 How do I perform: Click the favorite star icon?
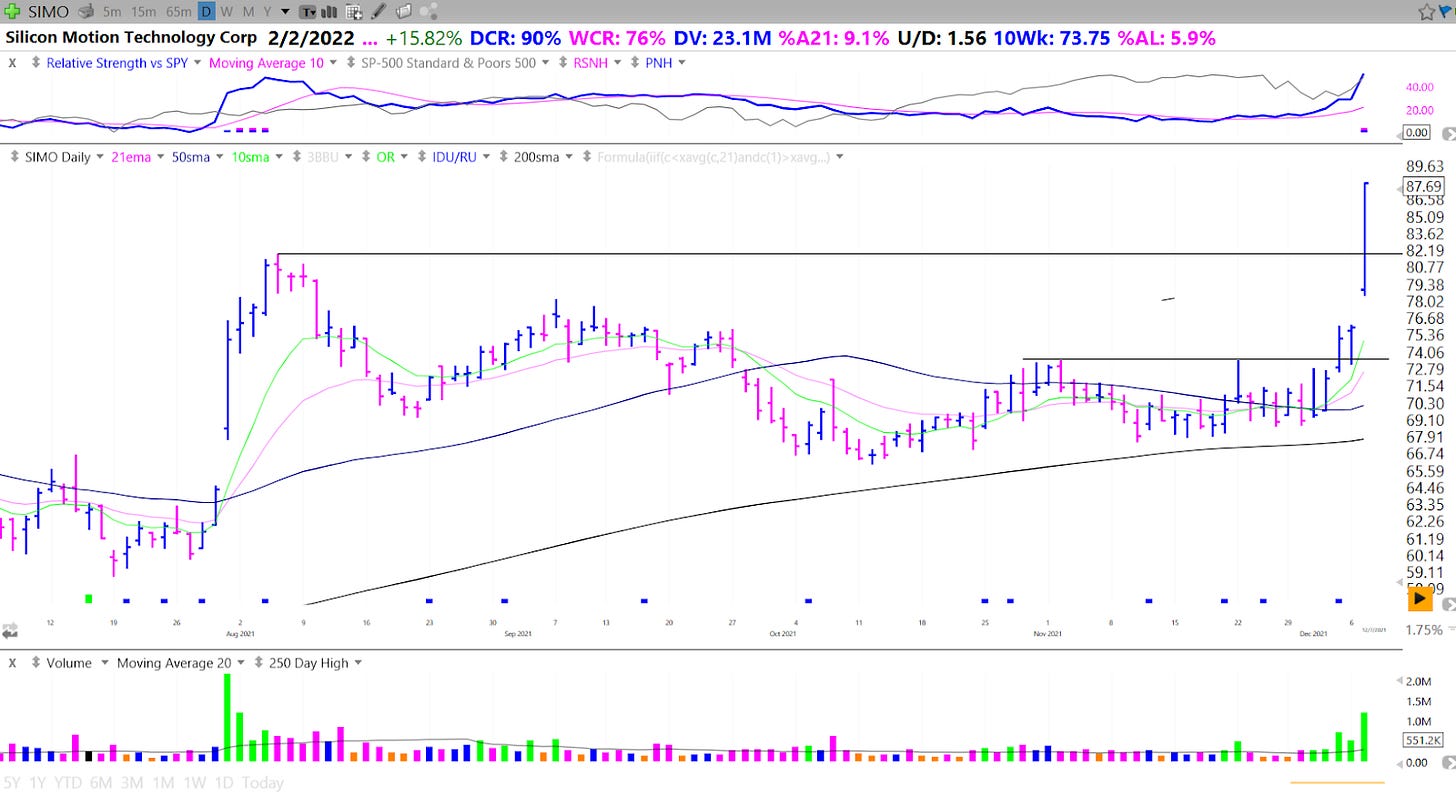click(x=1427, y=11)
